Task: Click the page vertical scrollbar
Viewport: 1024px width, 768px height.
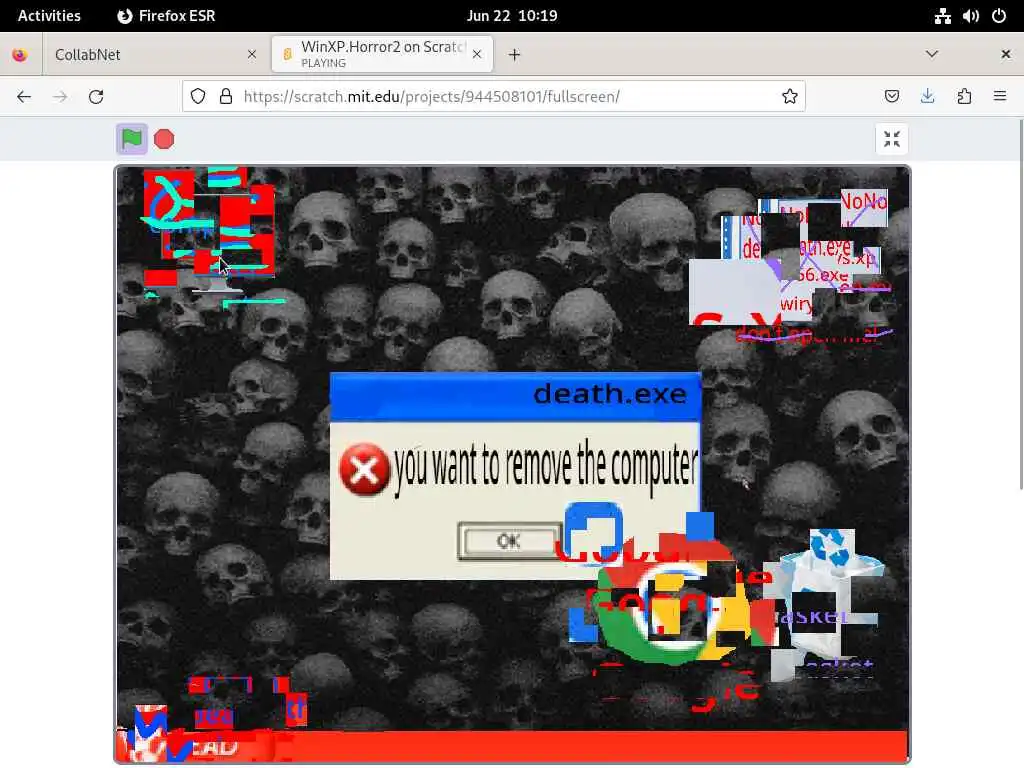Action: point(1021,304)
